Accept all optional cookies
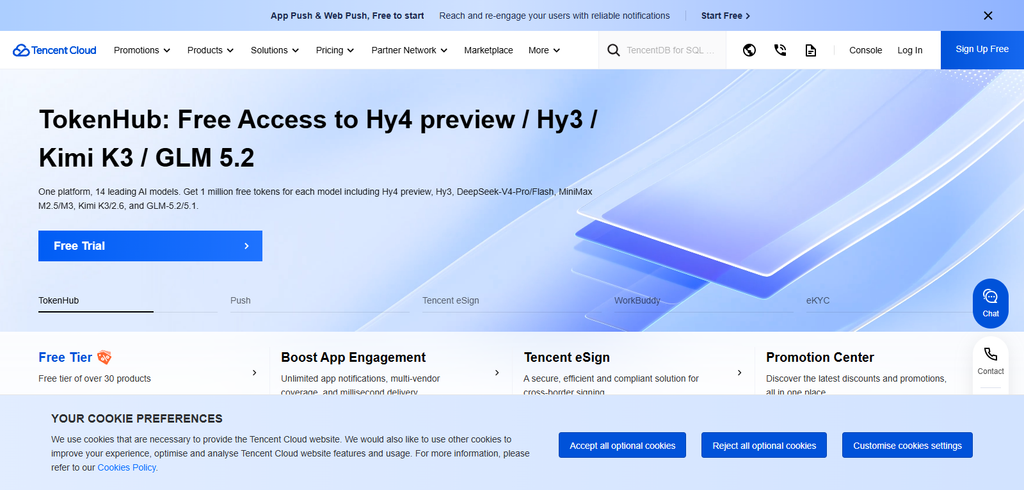Viewport: 1024px width, 490px height. pos(622,445)
